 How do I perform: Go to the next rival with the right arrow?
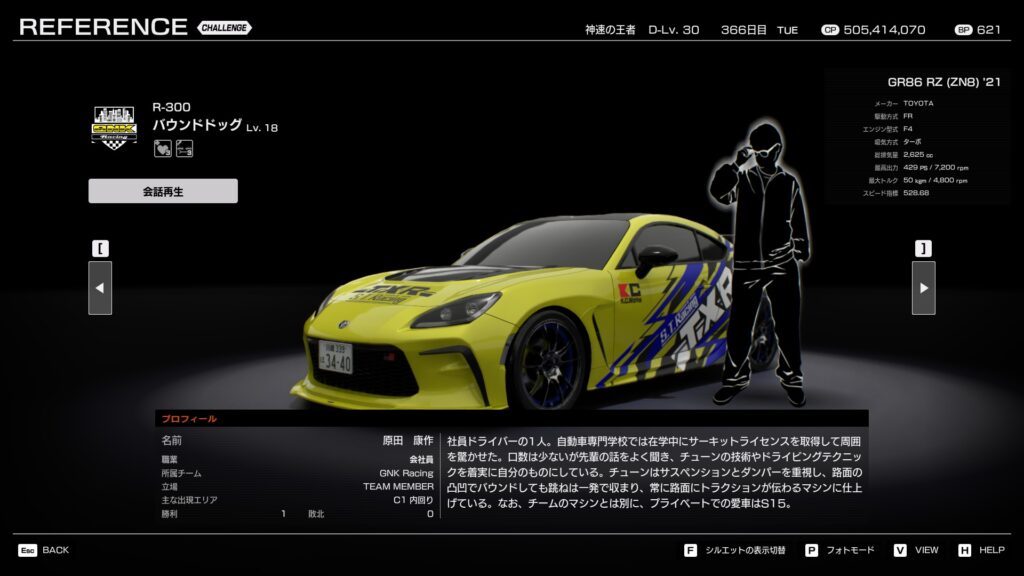pos(923,288)
